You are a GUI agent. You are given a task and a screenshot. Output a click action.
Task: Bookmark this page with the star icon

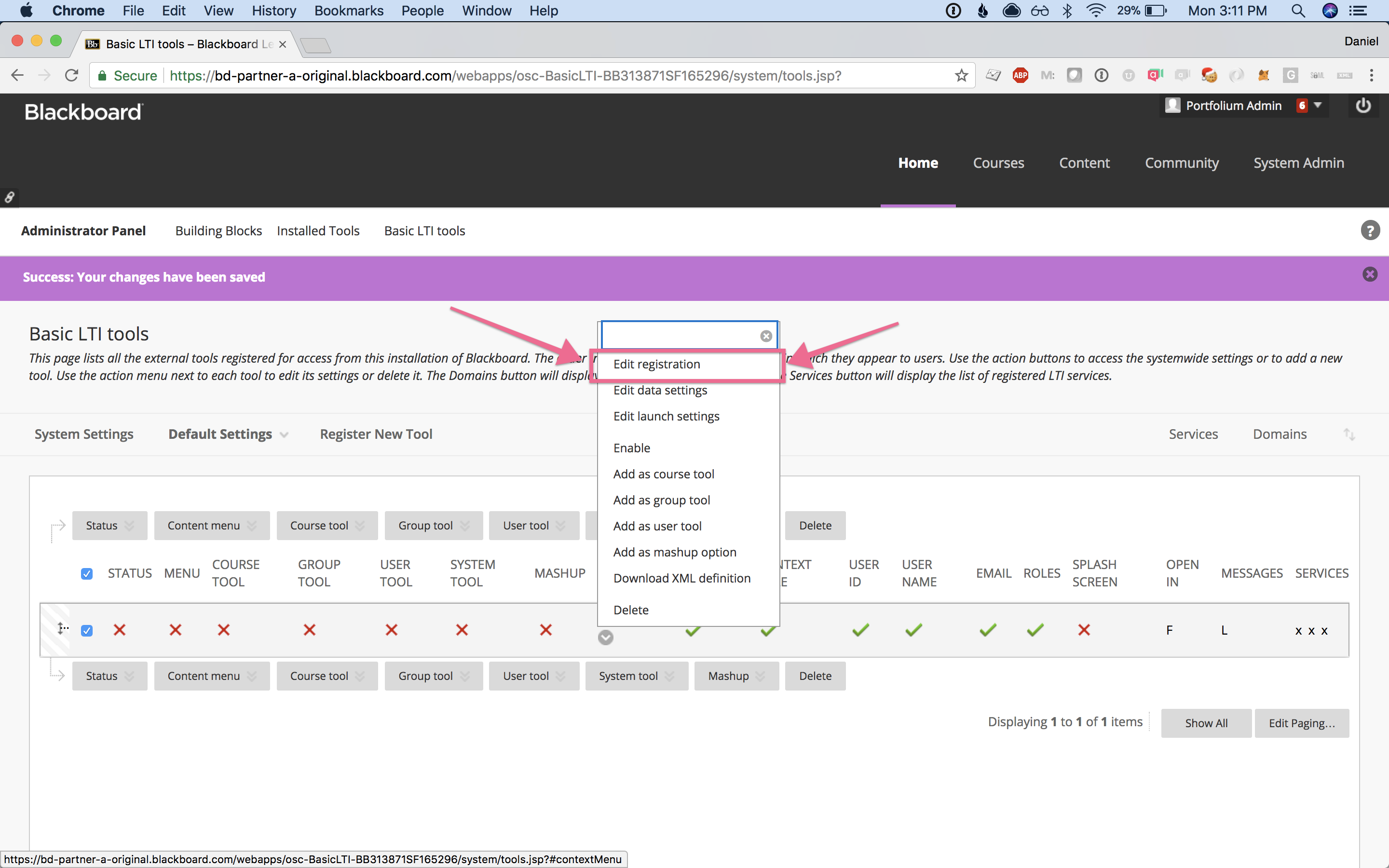pos(961,75)
